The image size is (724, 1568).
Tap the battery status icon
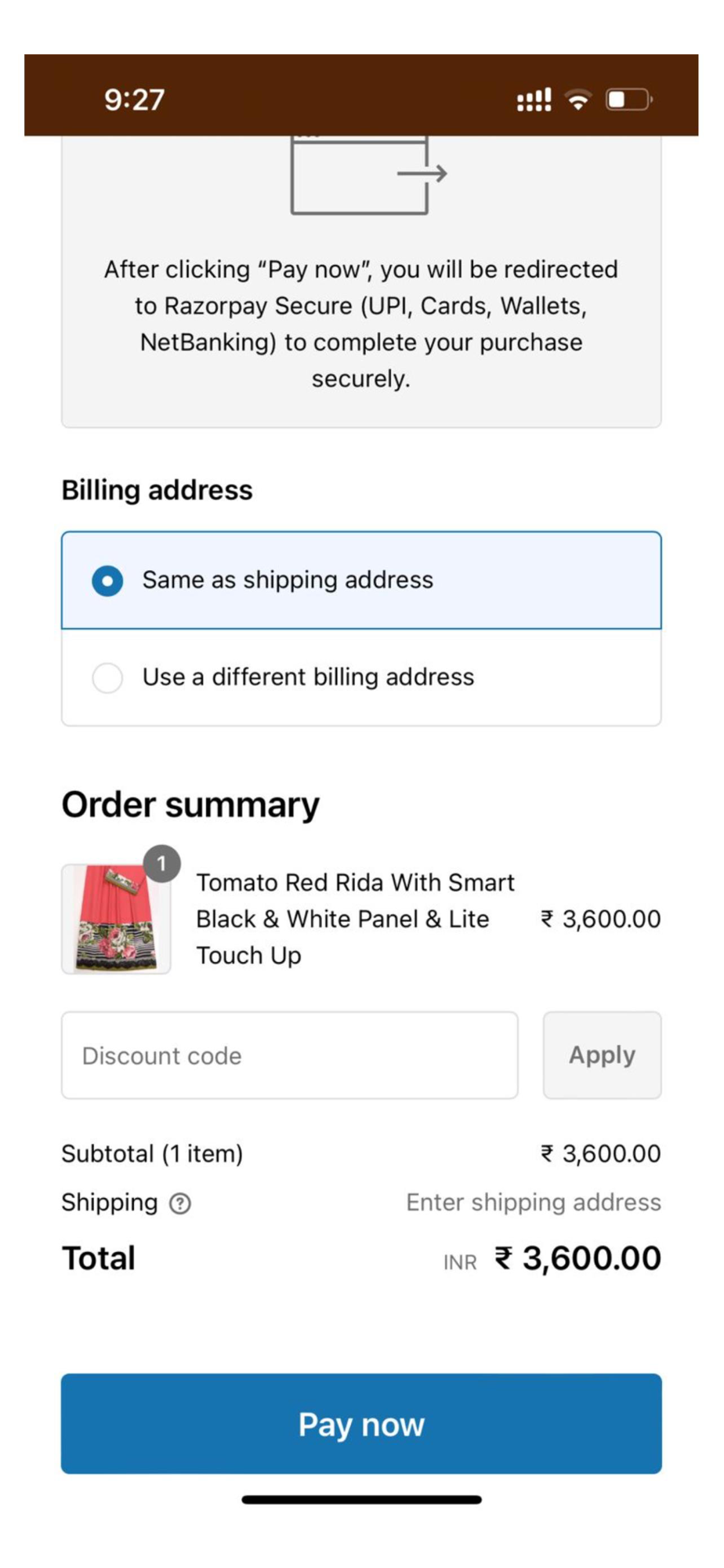628,100
